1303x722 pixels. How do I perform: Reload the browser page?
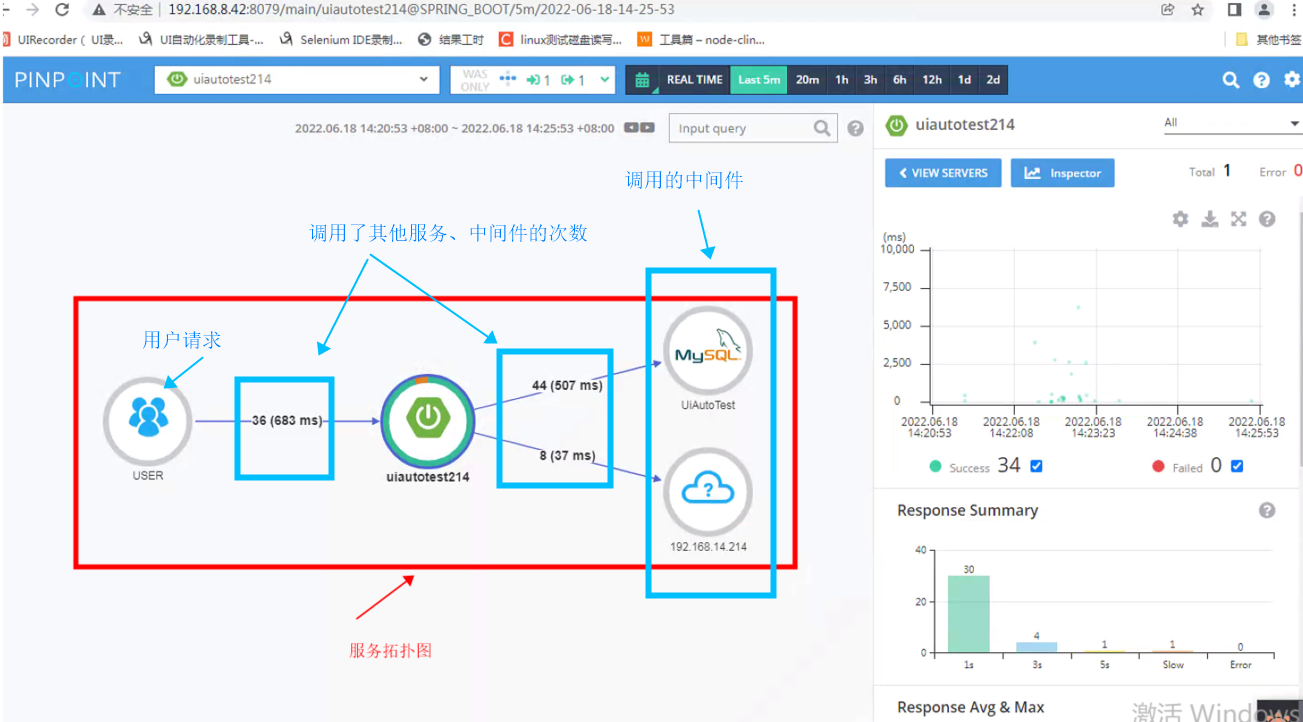pyautogui.click(x=62, y=10)
